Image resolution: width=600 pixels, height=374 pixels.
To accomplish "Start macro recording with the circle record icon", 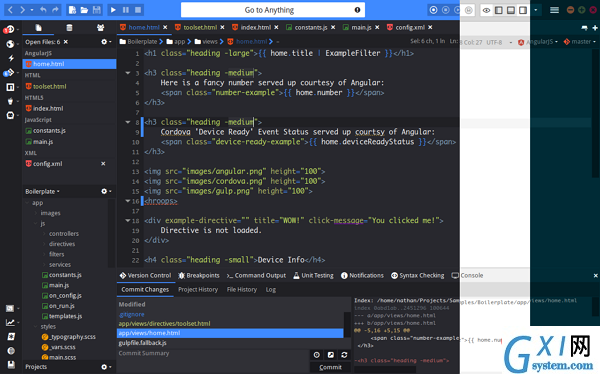I will pyautogui.click(x=433, y=10).
